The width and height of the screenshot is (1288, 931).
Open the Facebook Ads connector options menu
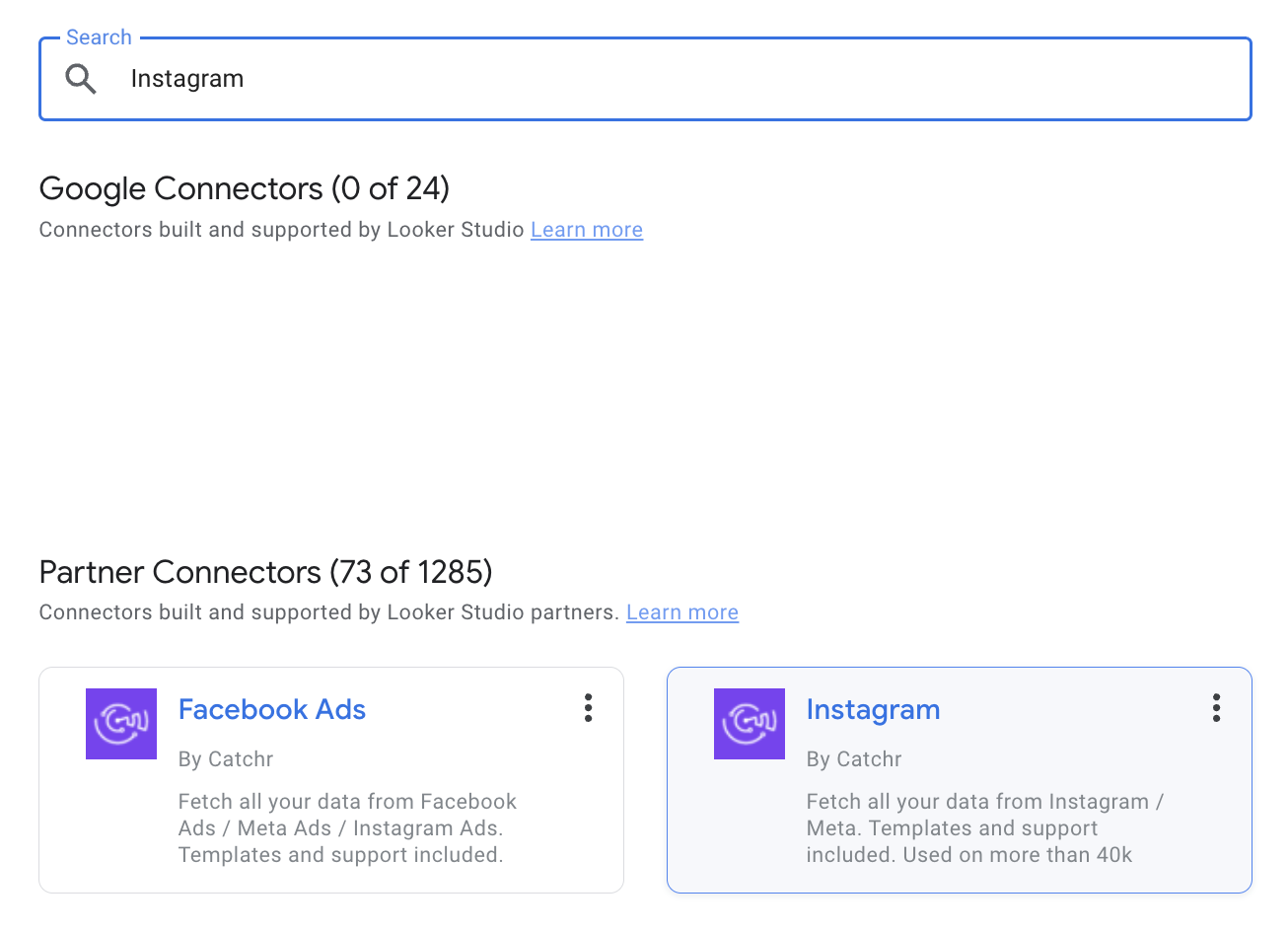588,708
